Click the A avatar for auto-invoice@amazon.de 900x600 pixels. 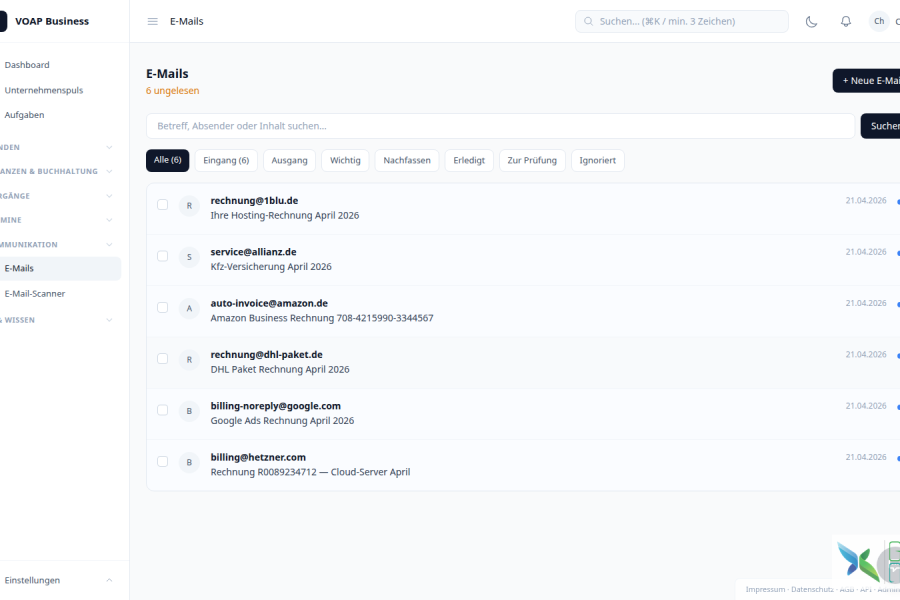pos(189,308)
